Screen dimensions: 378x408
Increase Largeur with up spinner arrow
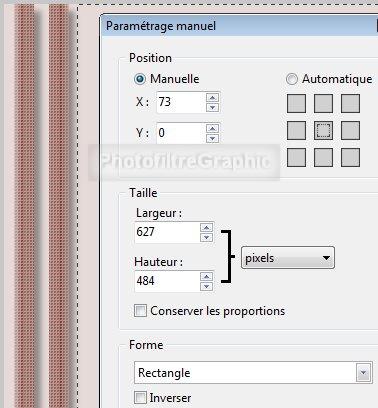coord(206,227)
